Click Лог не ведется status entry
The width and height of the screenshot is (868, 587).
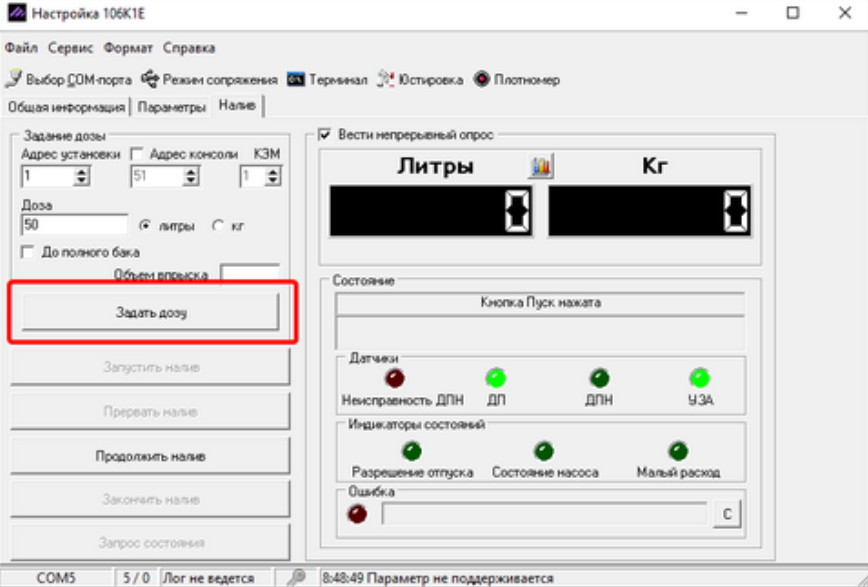click(208, 578)
